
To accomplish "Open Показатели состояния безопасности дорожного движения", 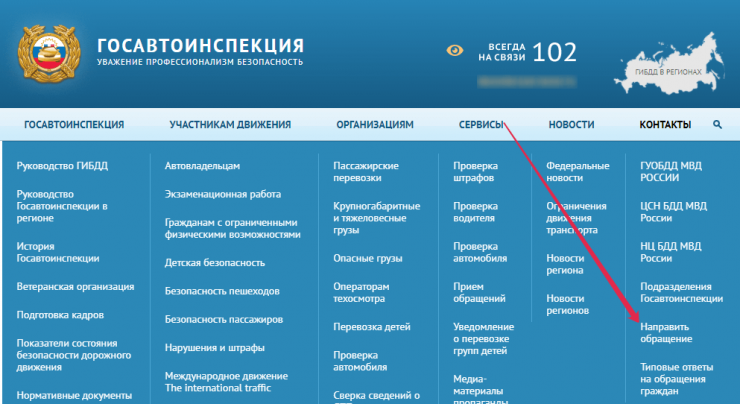I will pos(74,355).
